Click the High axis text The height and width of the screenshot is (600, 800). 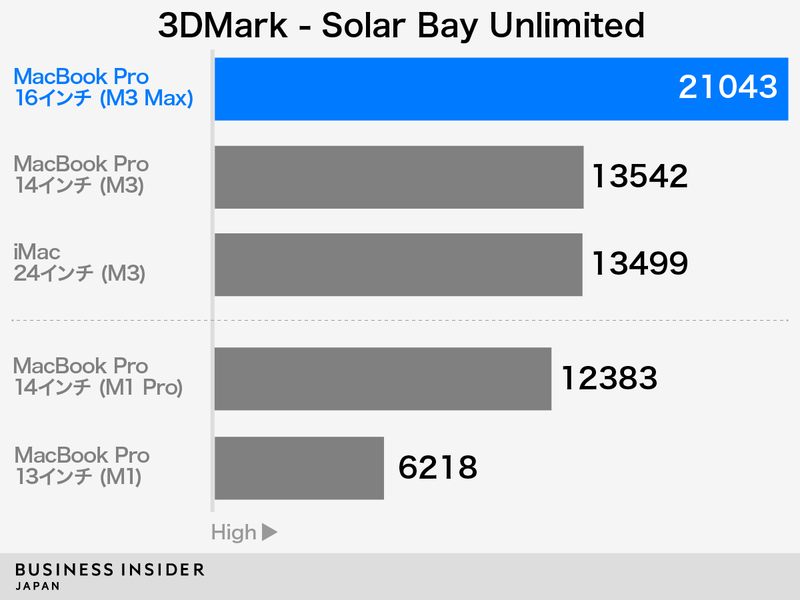pos(234,532)
